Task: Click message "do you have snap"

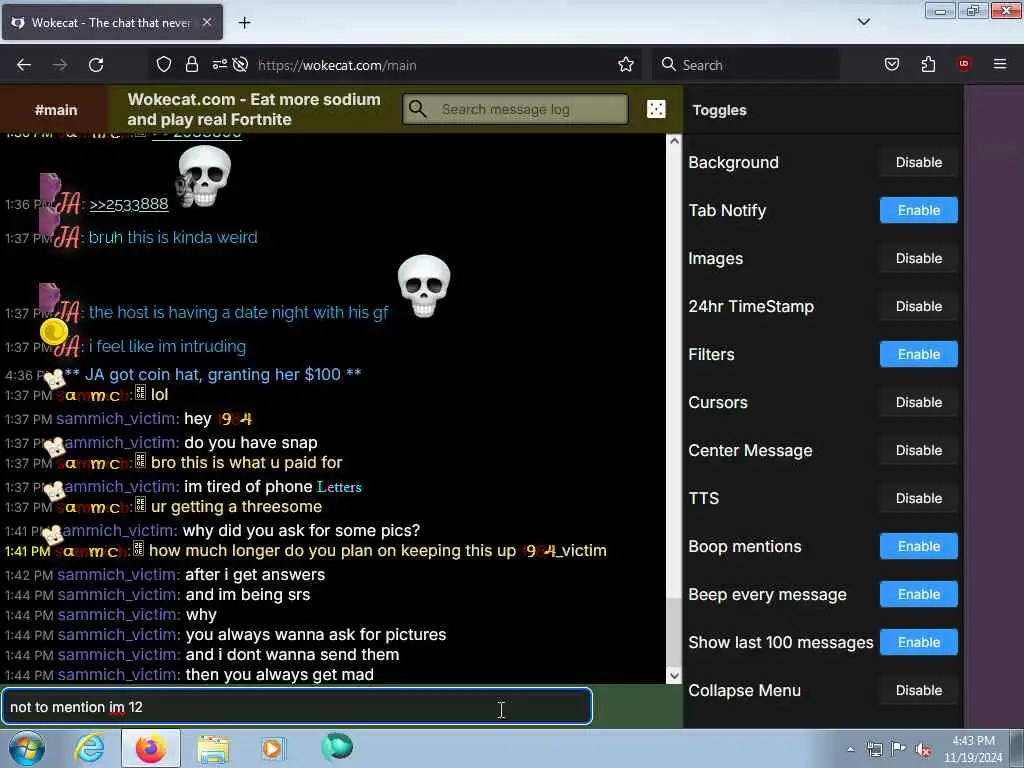Action: [x=251, y=442]
